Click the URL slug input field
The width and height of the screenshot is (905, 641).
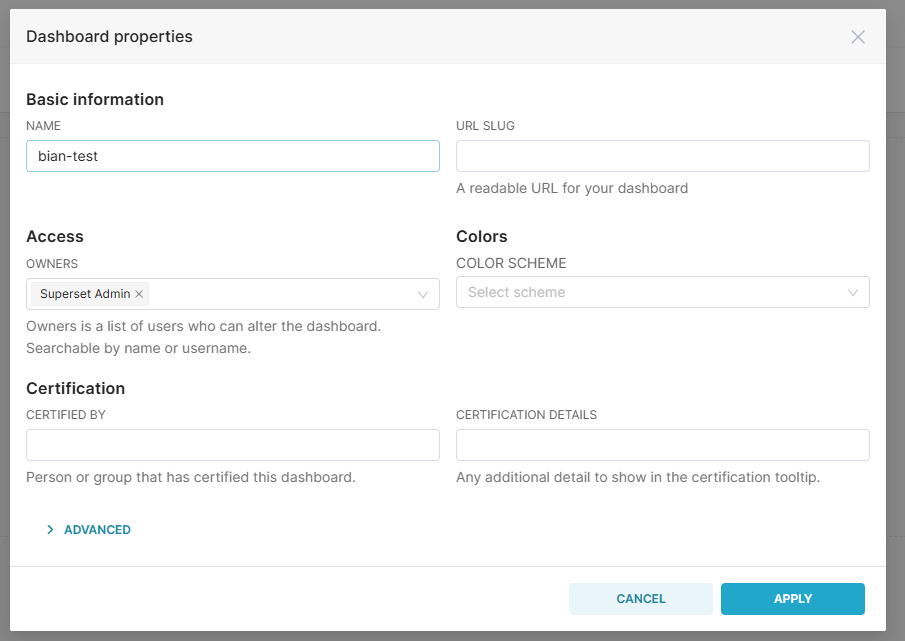coord(663,156)
